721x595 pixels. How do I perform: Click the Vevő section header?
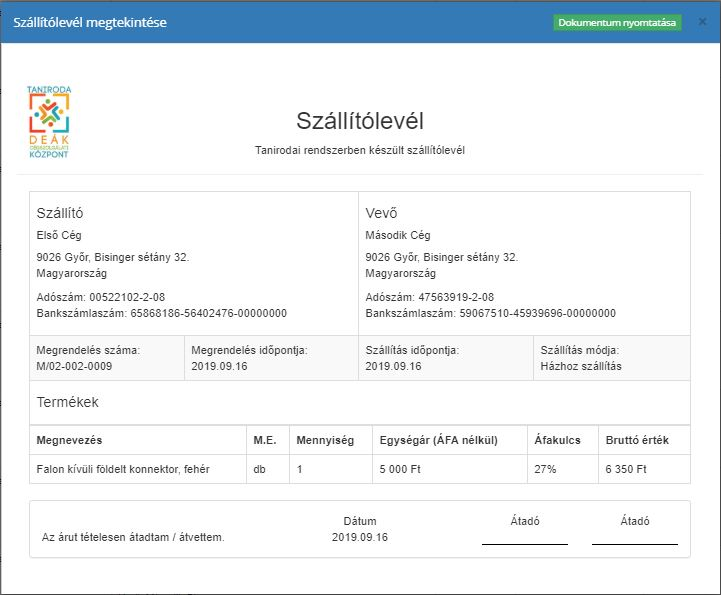click(382, 213)
